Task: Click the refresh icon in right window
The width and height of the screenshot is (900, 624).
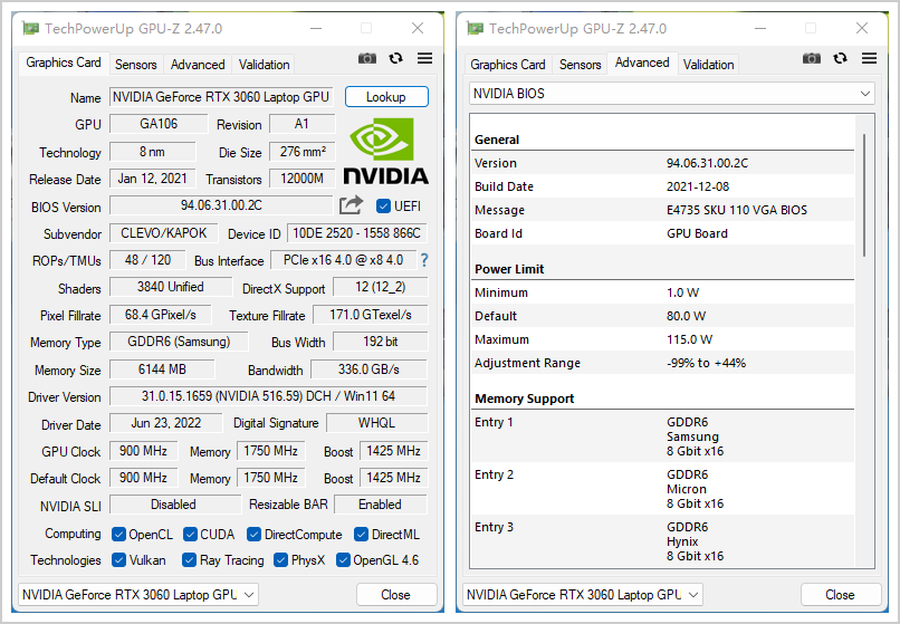Action: pyautogui.click(x=840, y=59)
